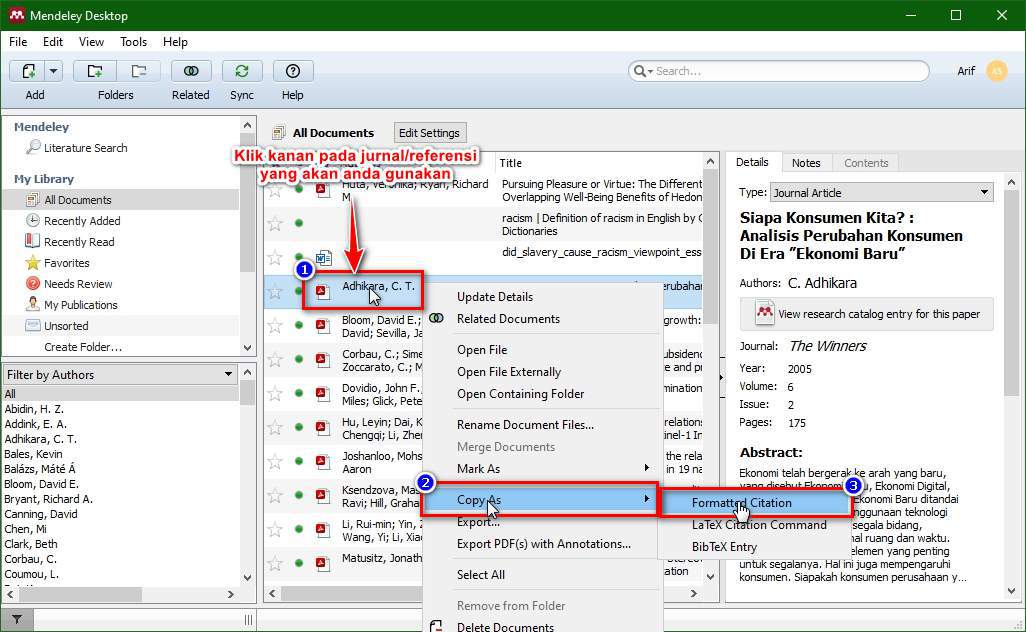This screenshot has width=1026, height=632.
Task: Open the Type Journal Article dropdown
Action: [x=881, y=192]
